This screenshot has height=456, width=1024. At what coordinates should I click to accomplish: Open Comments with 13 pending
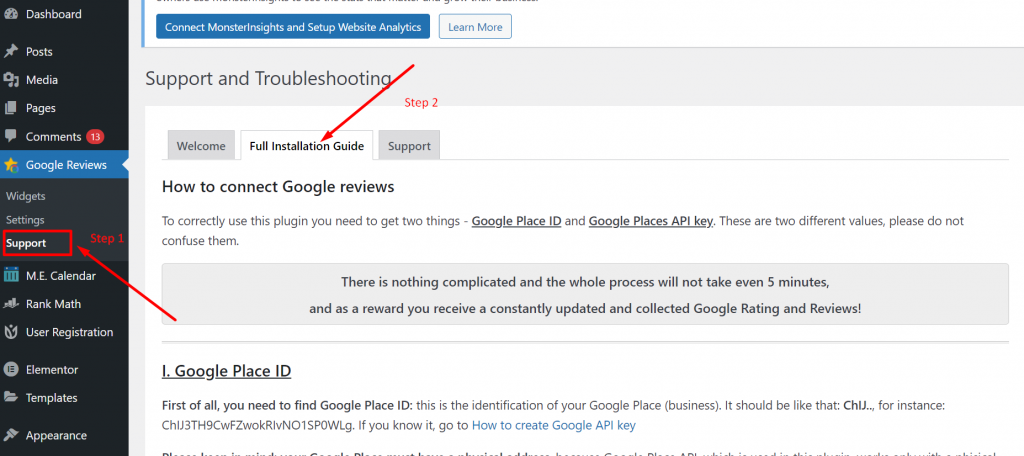54,137
